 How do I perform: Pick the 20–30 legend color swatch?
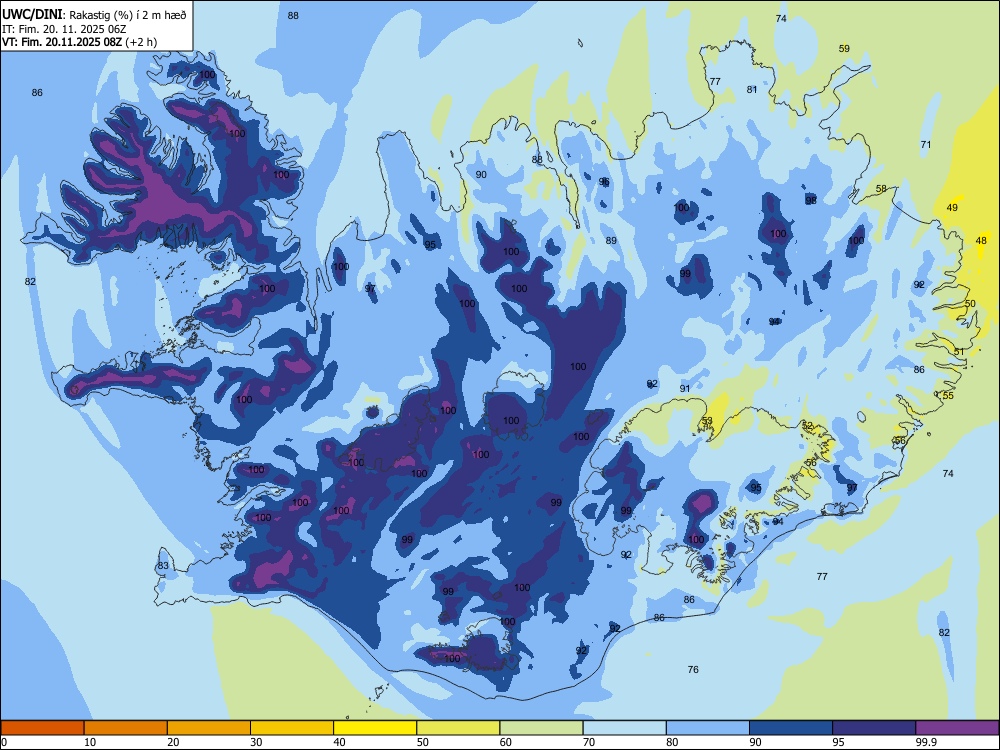click(209, 728)
